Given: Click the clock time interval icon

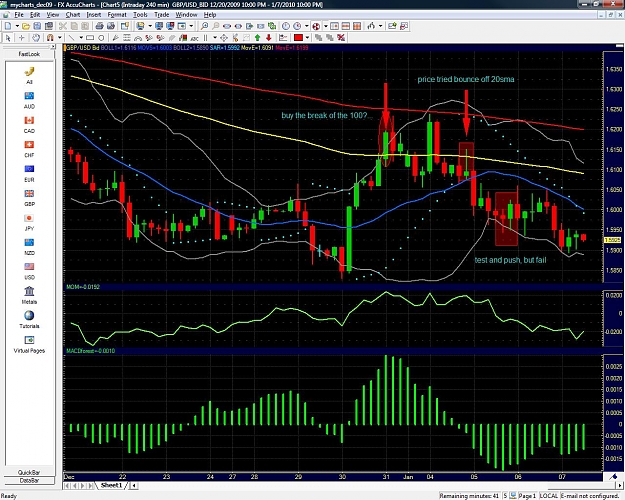Looking at the screenshot, I should click(286, 26).
